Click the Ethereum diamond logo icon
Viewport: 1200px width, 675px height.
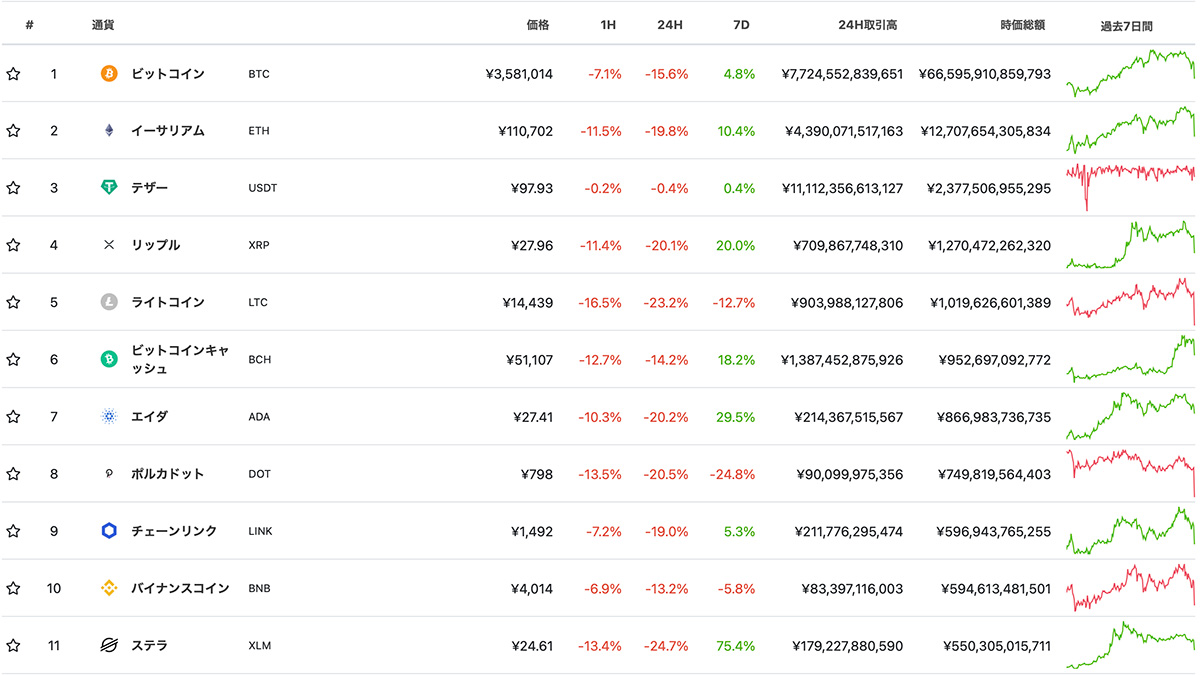pyautogui.click(x=109, y=131)
